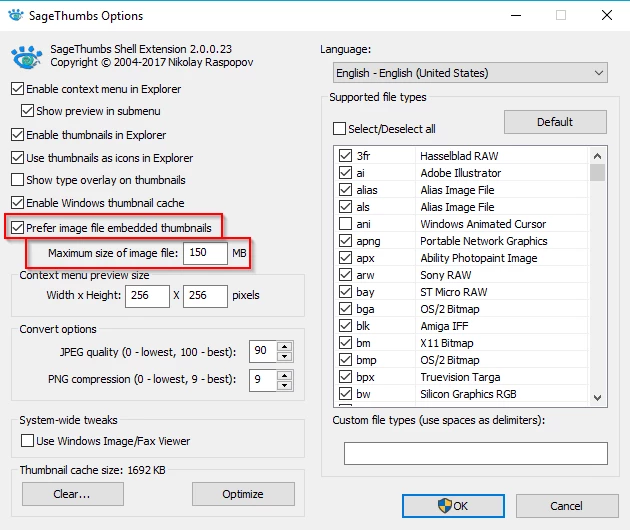This screenshot has width=630, height=530.
Task: Click the file types list scroll down arrow
Action: [597, 398]
